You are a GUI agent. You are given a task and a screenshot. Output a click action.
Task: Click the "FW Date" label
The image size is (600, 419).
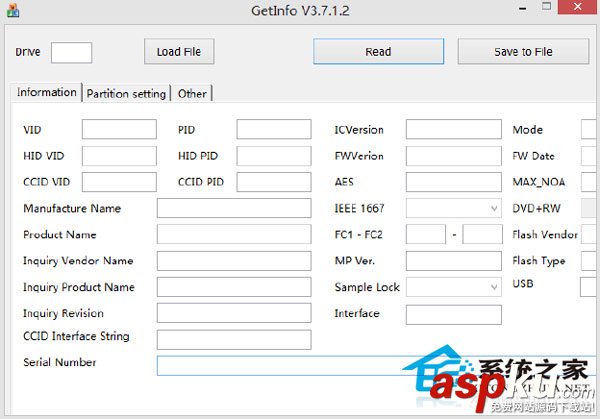point(533,156)
